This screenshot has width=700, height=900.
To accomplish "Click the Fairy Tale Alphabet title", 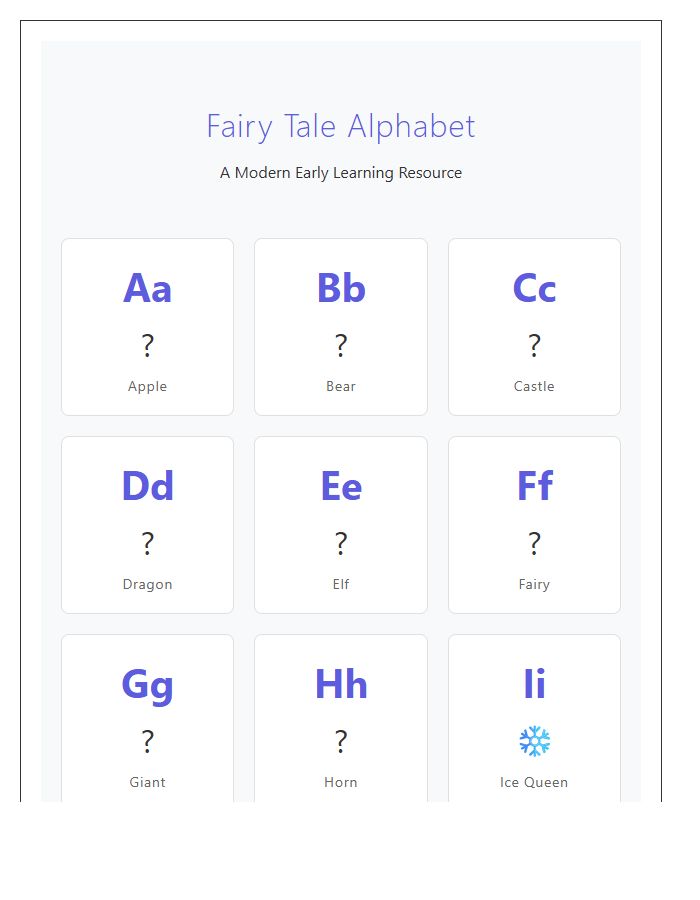I will 341,126.
